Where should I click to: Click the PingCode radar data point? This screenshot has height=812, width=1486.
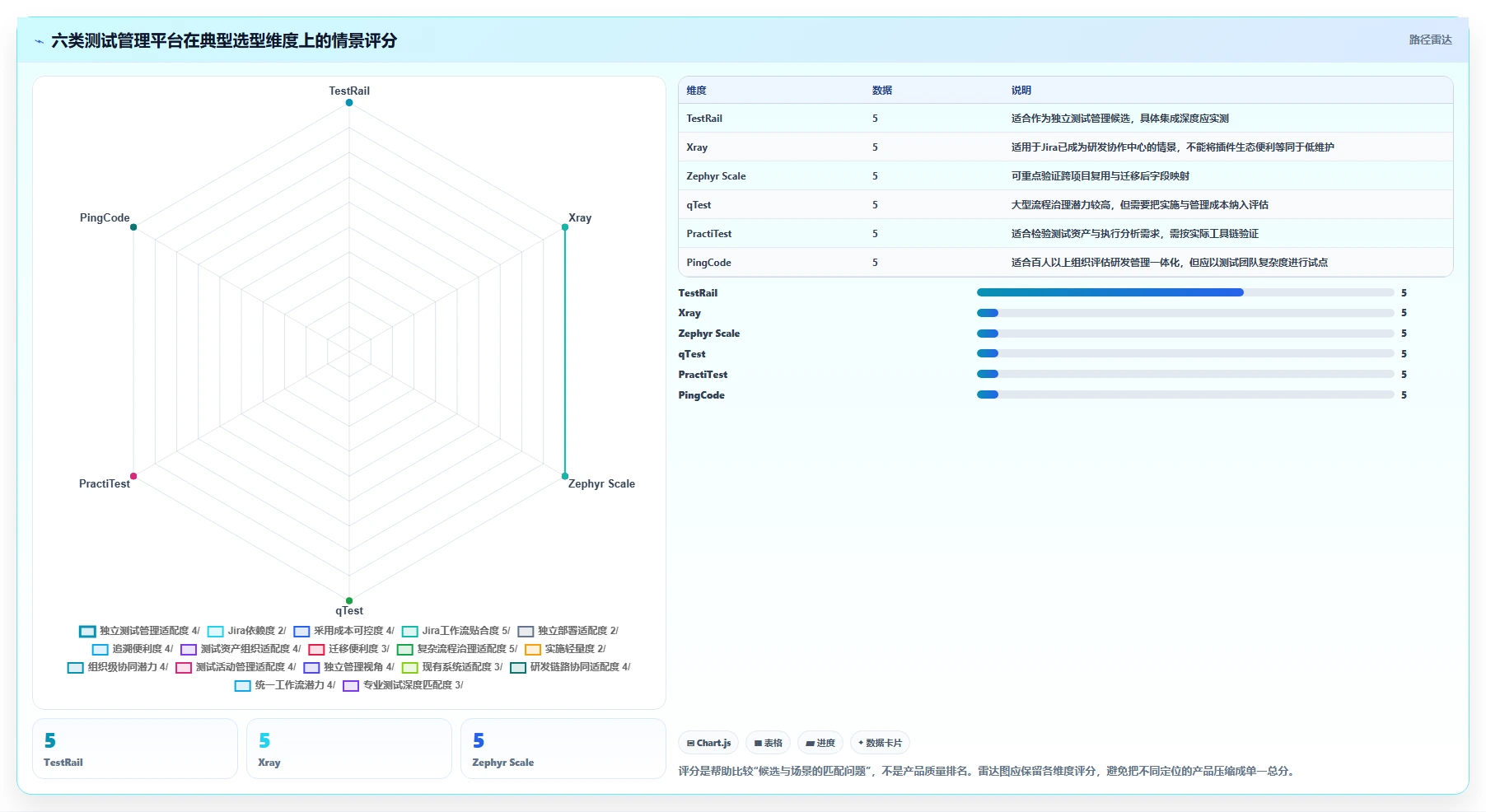click(x=133, y=227)
